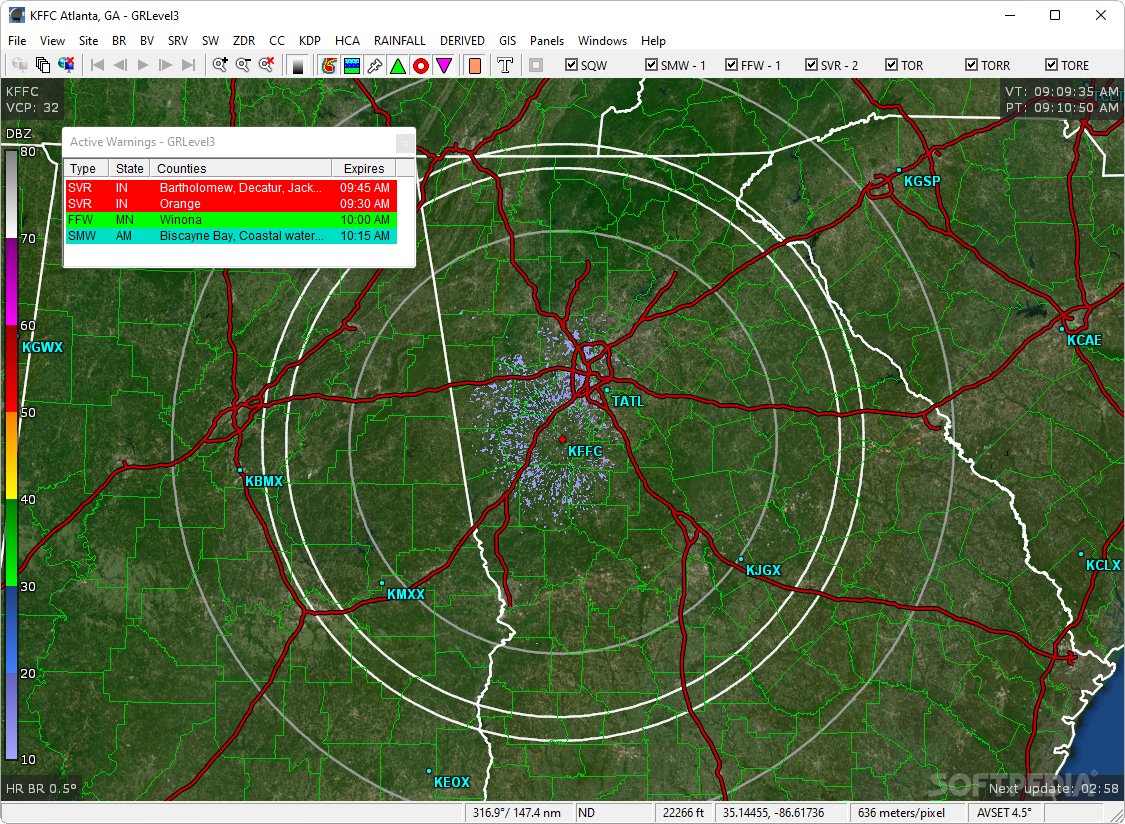Screen dimensions: 1125x824
Task: Sort warnings by Counties column header
Action: tap(241, 169)
